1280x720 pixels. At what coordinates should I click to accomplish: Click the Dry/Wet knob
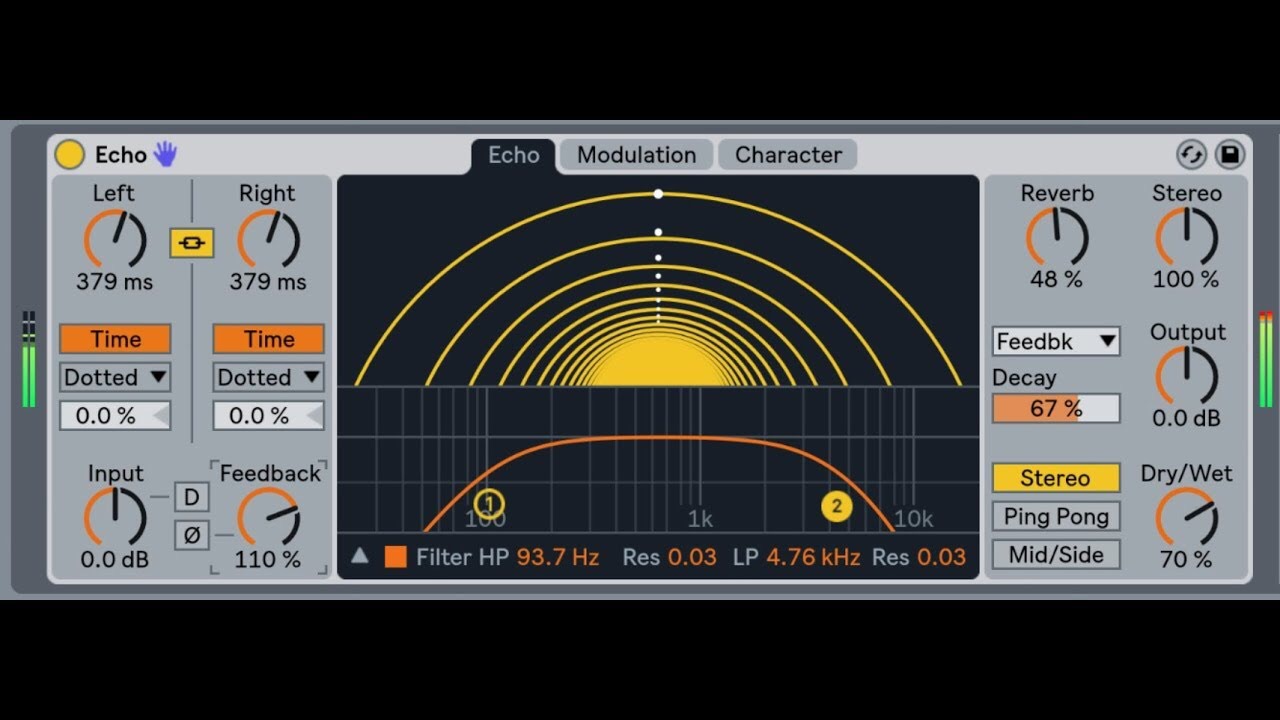[x=1187, y=517]
